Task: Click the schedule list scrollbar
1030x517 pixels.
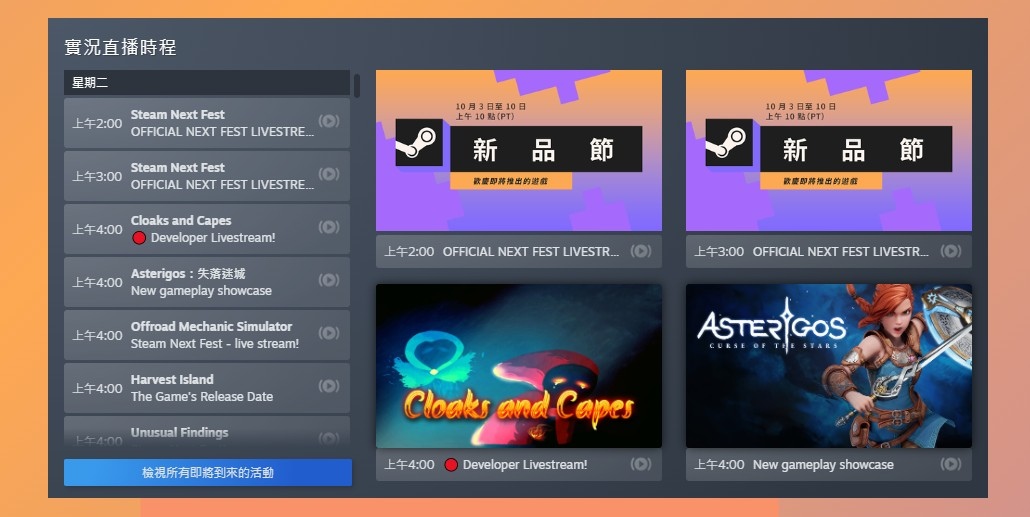Action: coord(356,86)
